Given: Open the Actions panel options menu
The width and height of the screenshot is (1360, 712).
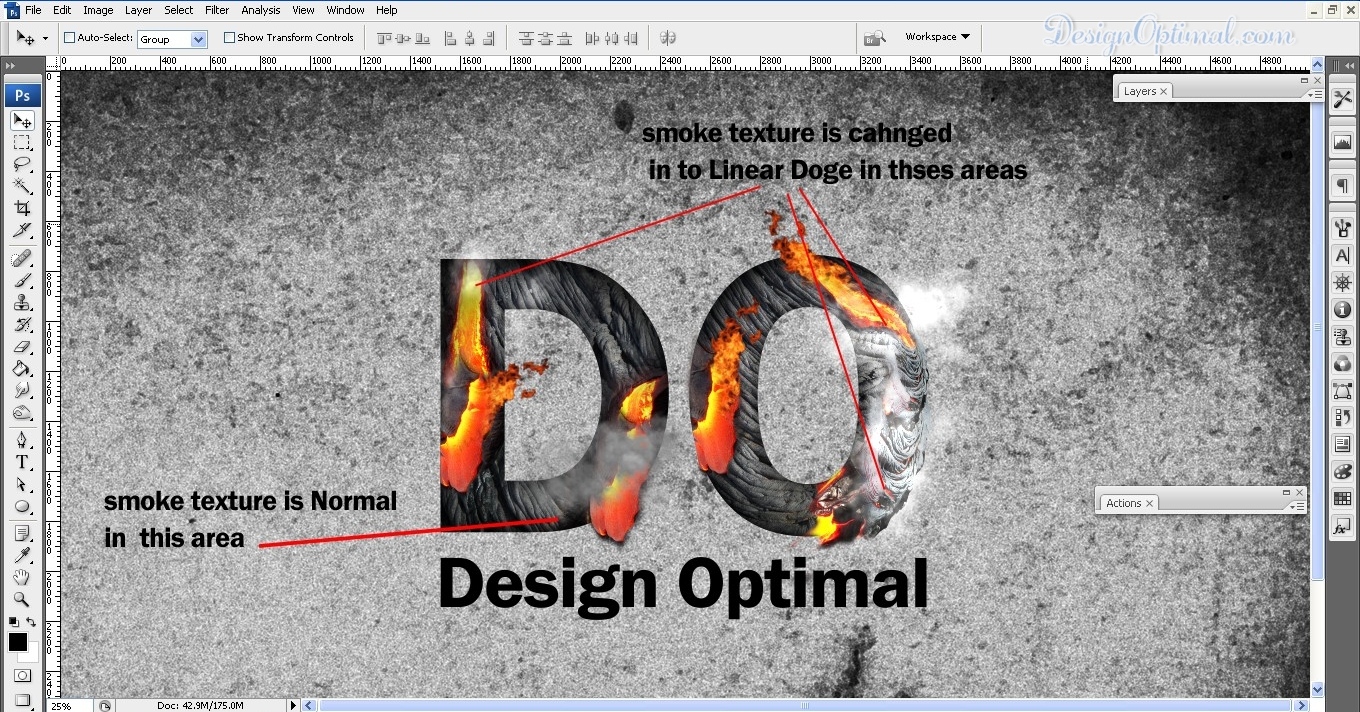Looking at the screenshot, I should pos(1296,506).
